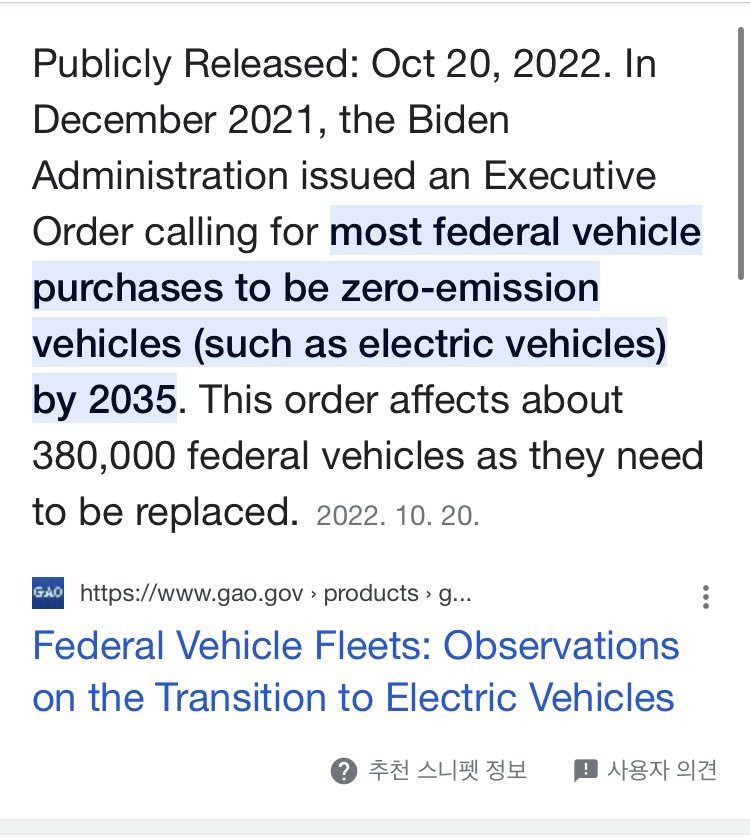
Task: Click the highlighted 'by 2035' text
Action: (104, 400)
